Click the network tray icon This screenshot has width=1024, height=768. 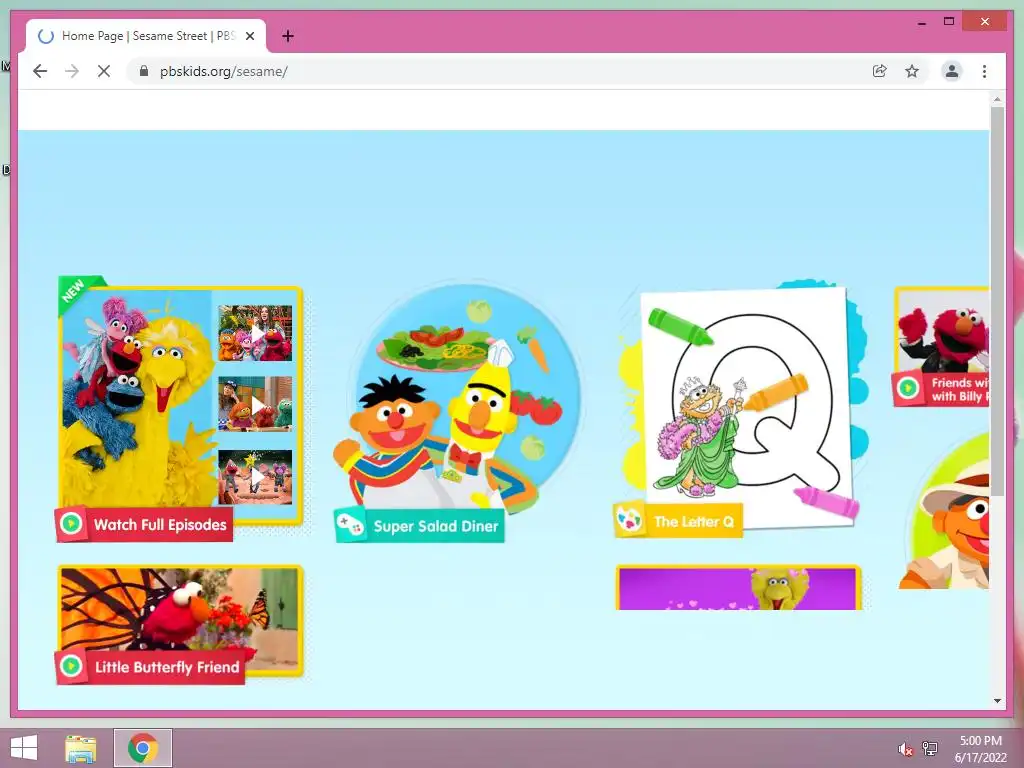tap(929, 748)
